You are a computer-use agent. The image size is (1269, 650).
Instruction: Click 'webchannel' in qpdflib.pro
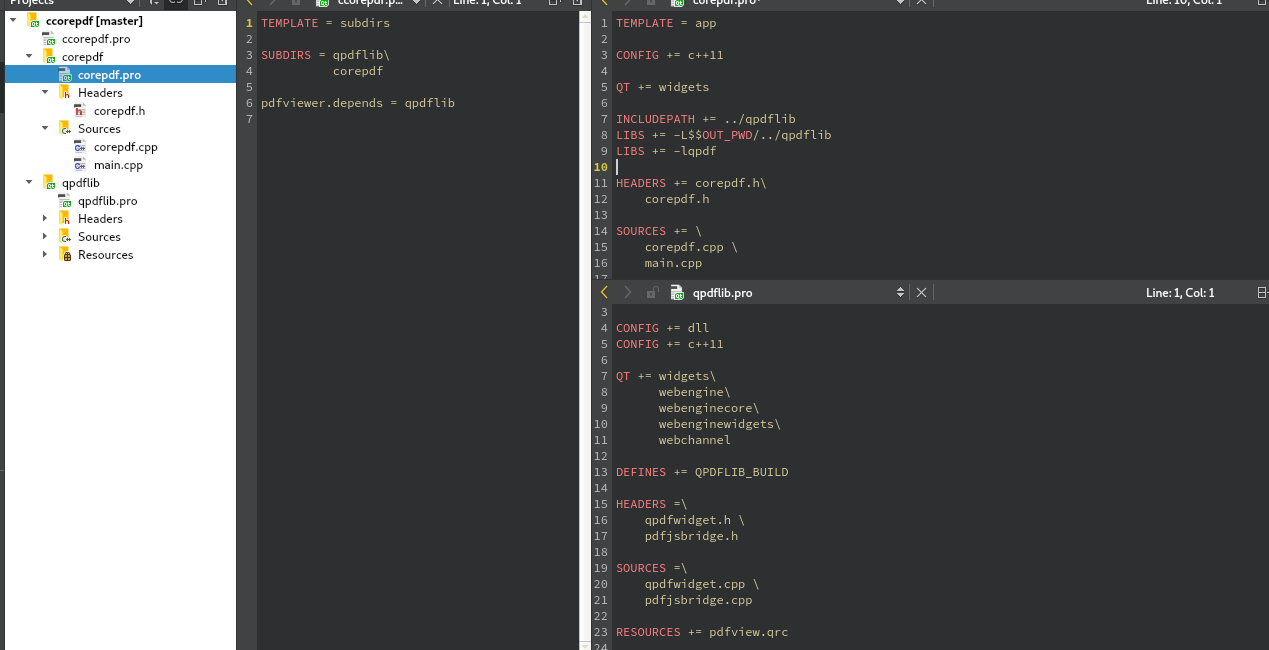click(x=695, y=440)
